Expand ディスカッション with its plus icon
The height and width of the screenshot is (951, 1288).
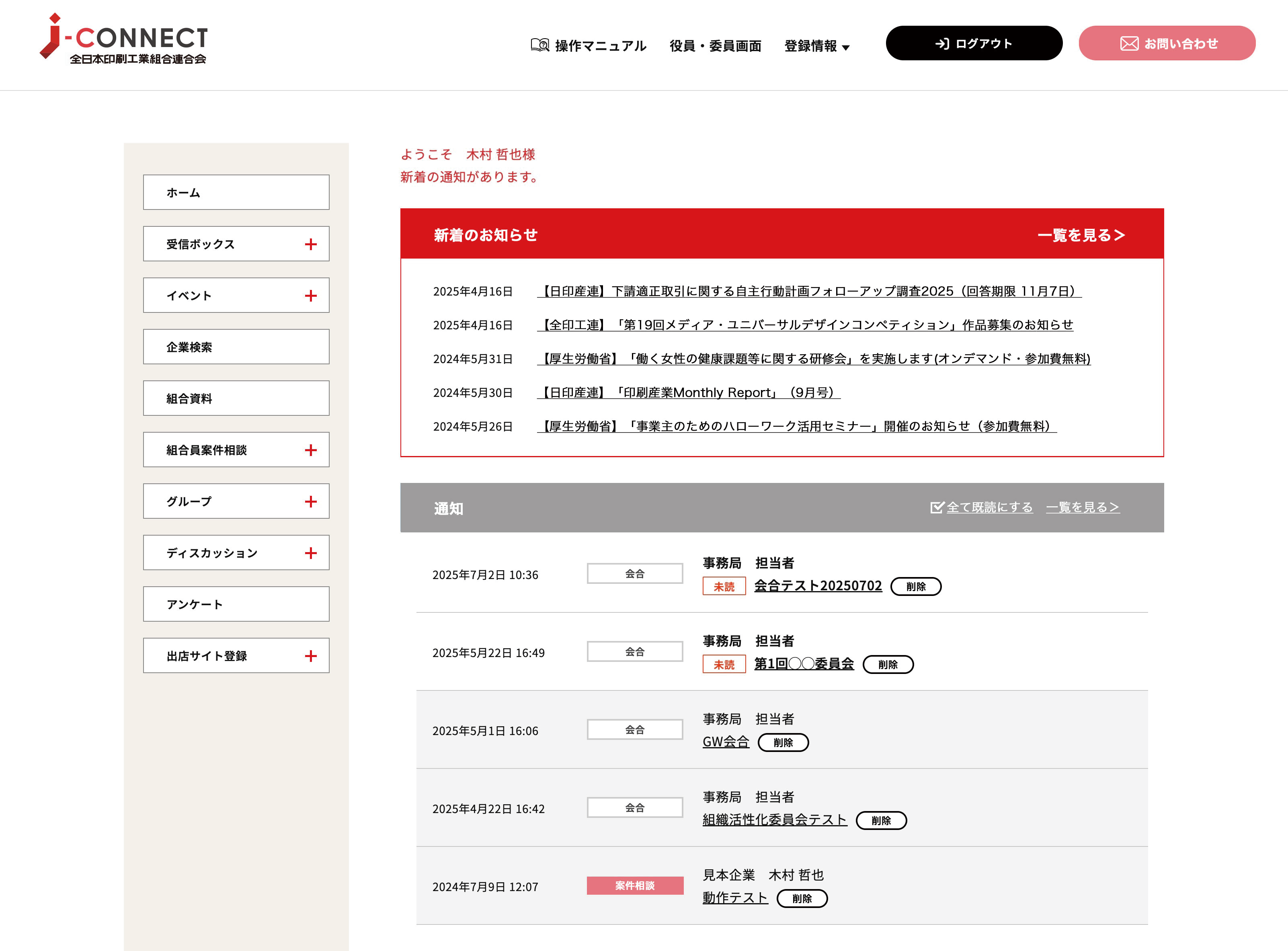(x=311, y=553)
